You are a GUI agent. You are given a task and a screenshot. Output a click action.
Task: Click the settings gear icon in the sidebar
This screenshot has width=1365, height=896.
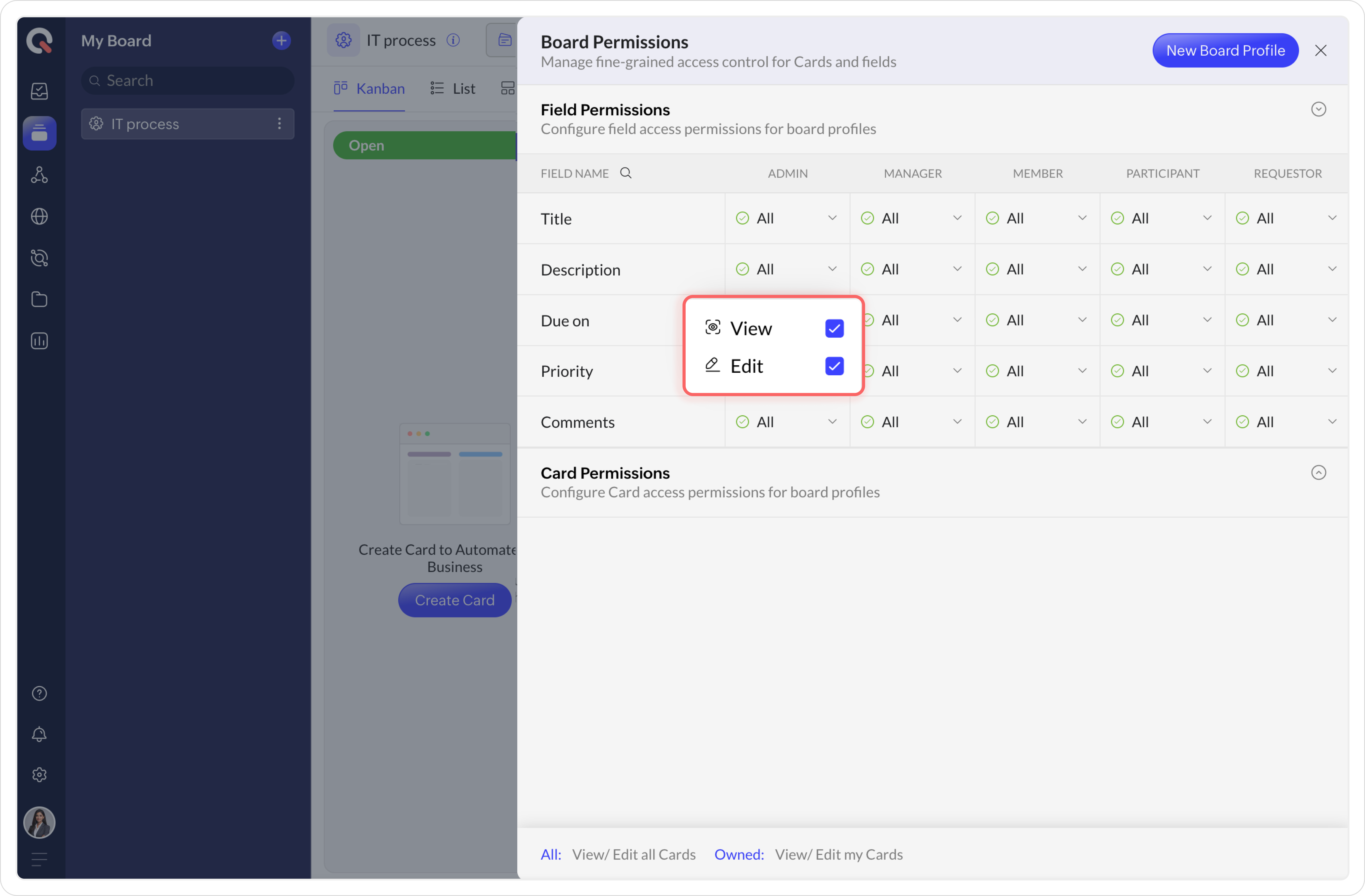pos(39,775)
